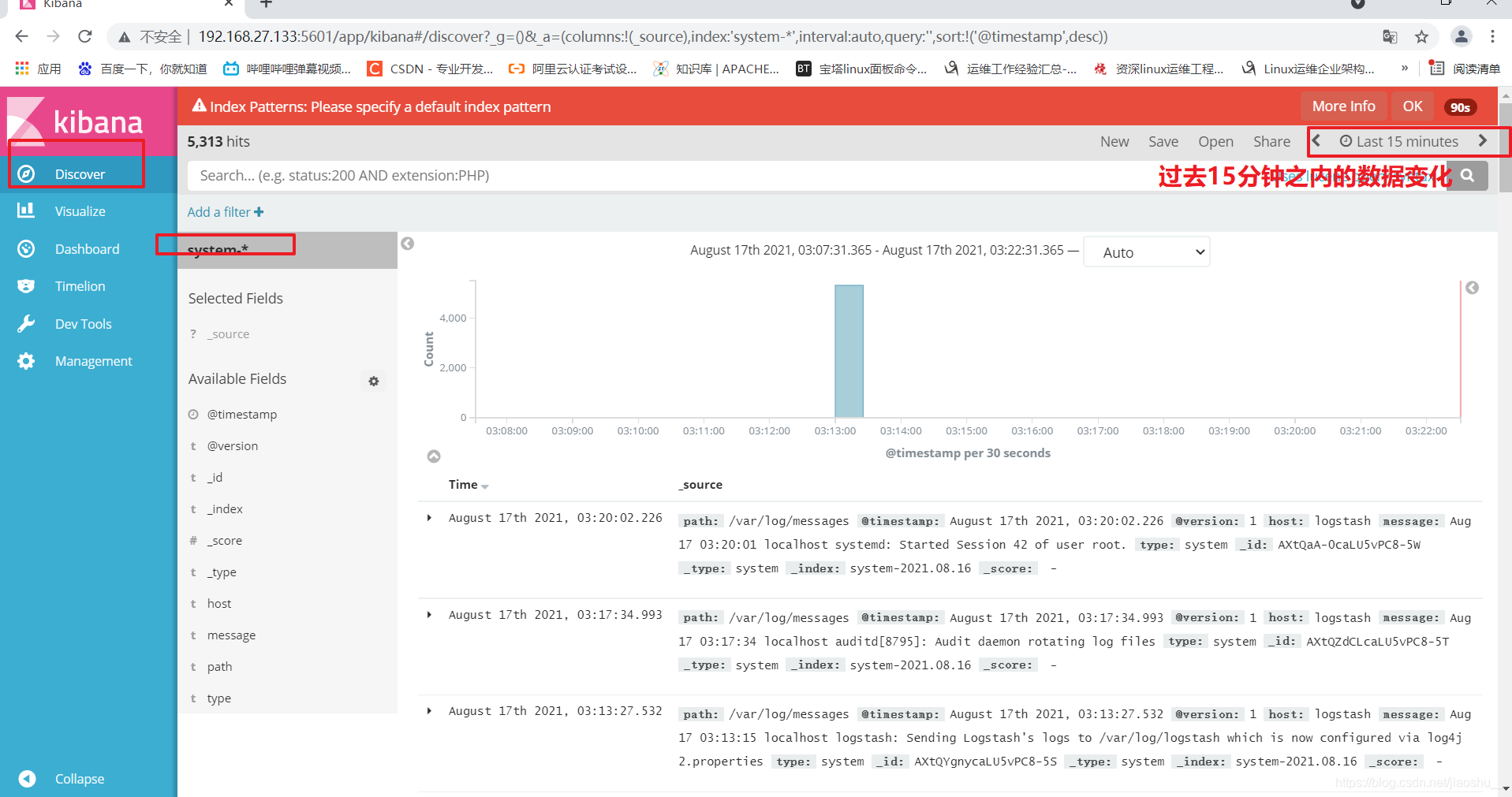
Task: Sort by the Time column header
Action: point(469,485)
